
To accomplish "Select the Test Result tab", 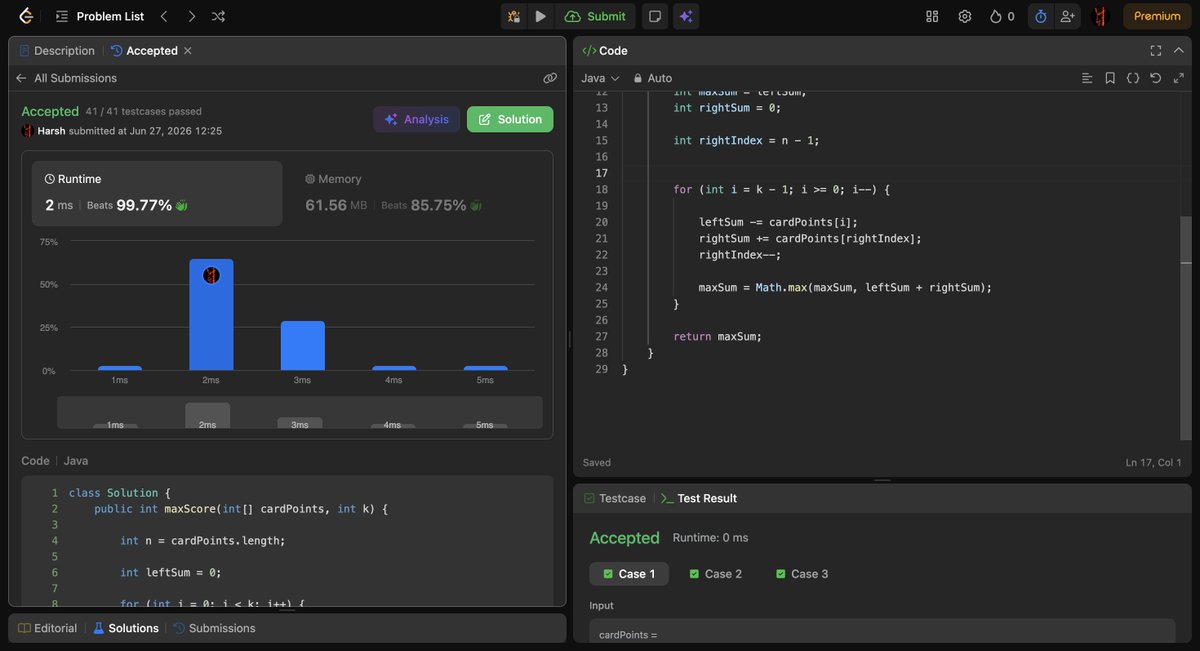I will click(699, 498).
